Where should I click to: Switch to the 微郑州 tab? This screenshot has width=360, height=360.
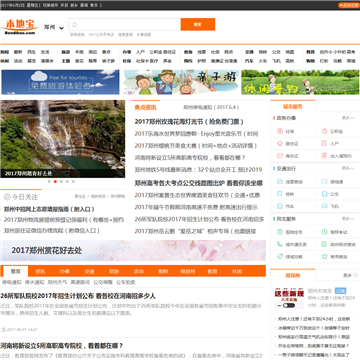[x=293, y=275]
